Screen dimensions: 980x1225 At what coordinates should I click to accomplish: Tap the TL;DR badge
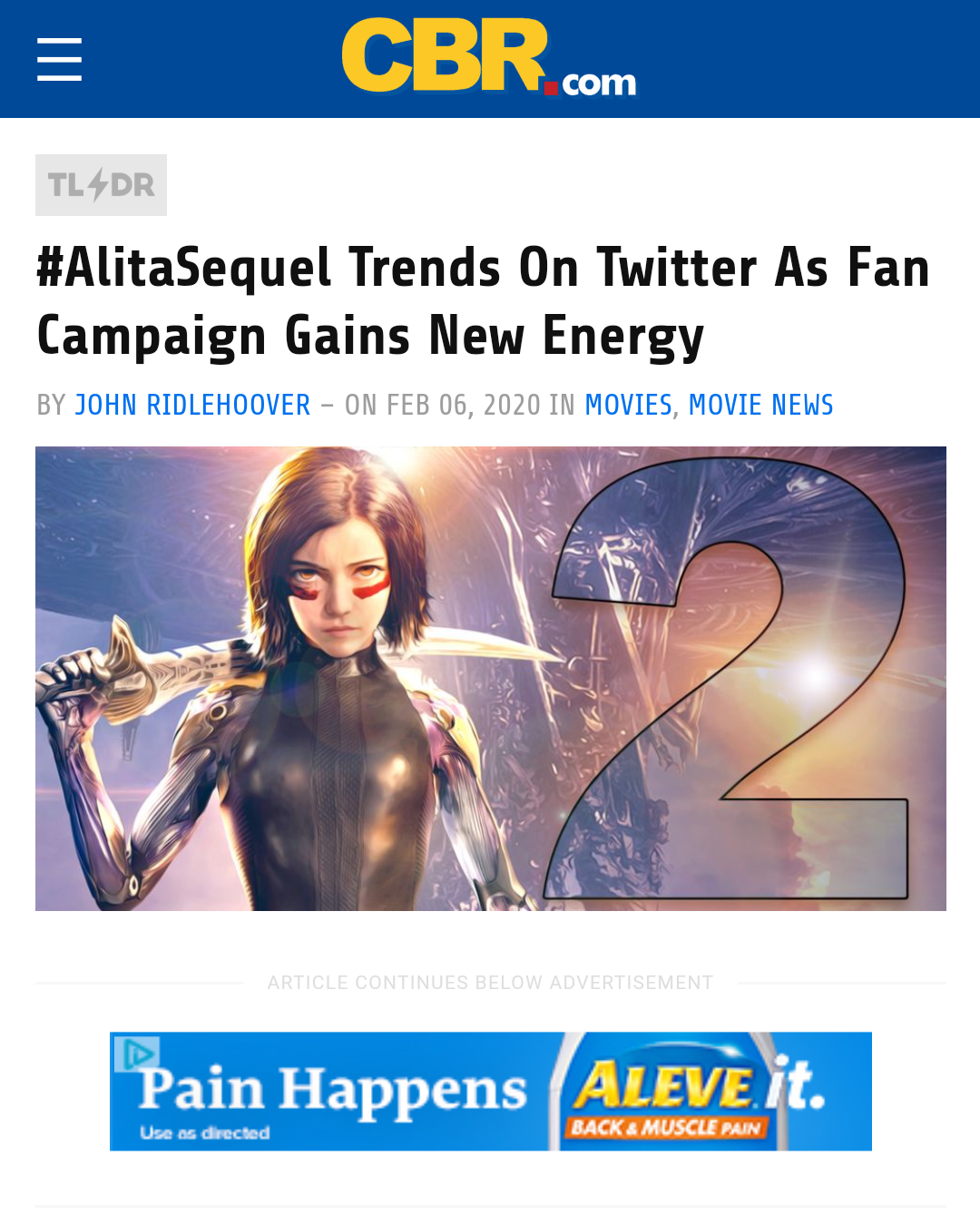tap(101, 185)
